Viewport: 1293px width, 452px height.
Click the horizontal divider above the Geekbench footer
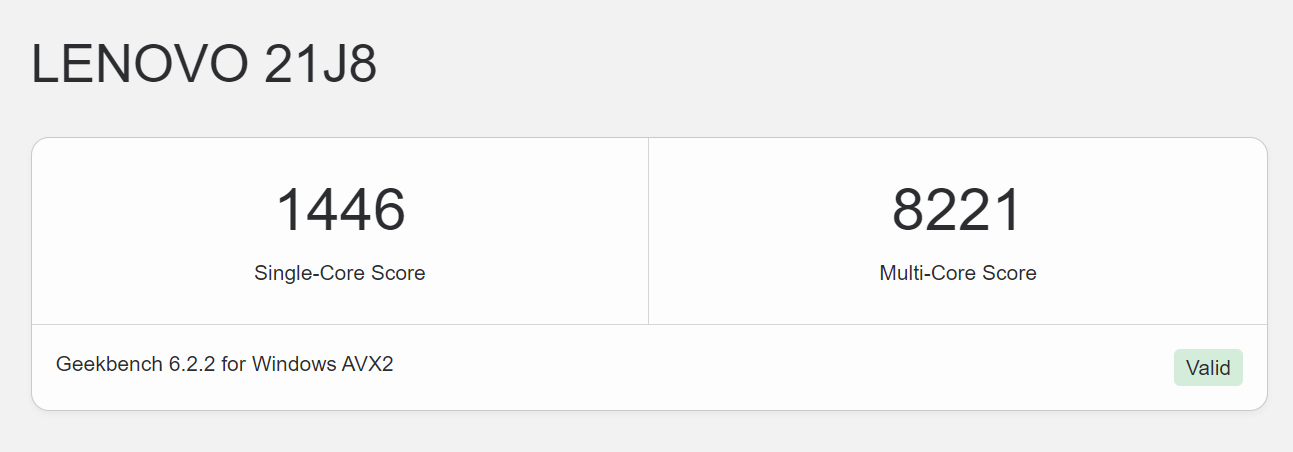tap(648, 324)
